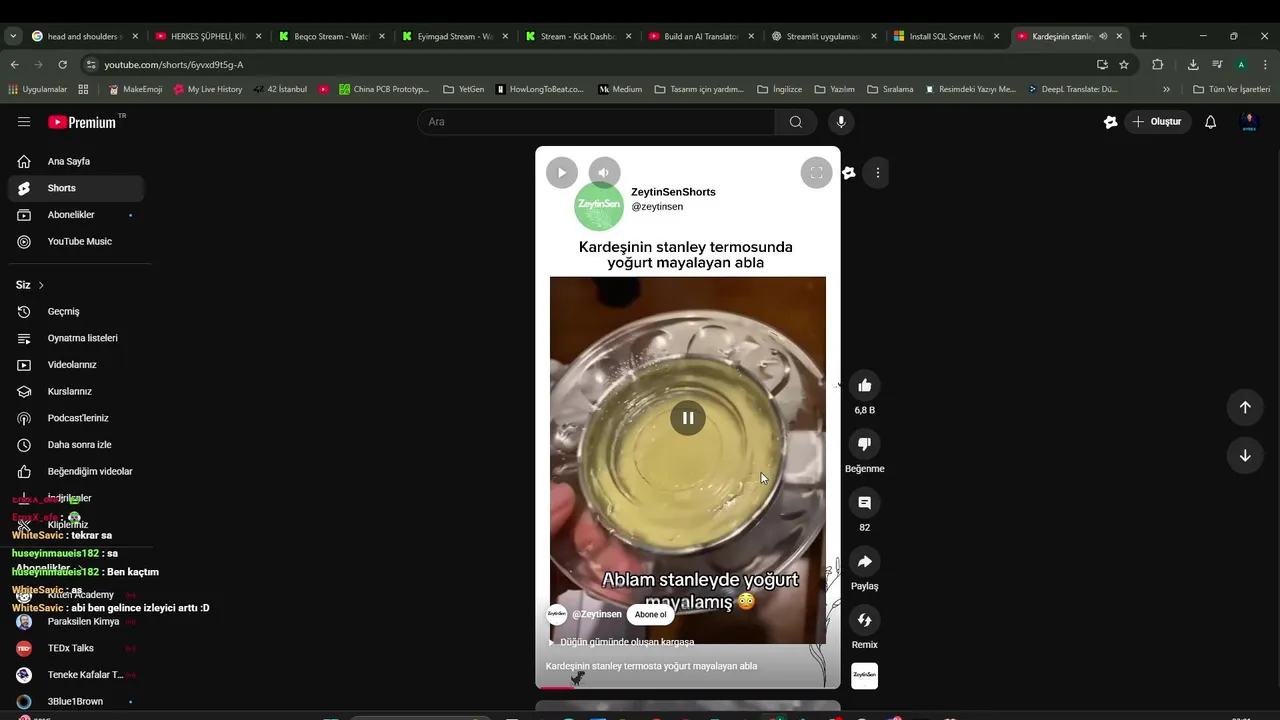Open the Yazılım bookmarks folder
The width and height of the screenshot is (1280, 720).
pyautogui.click(x=834, y=89)
